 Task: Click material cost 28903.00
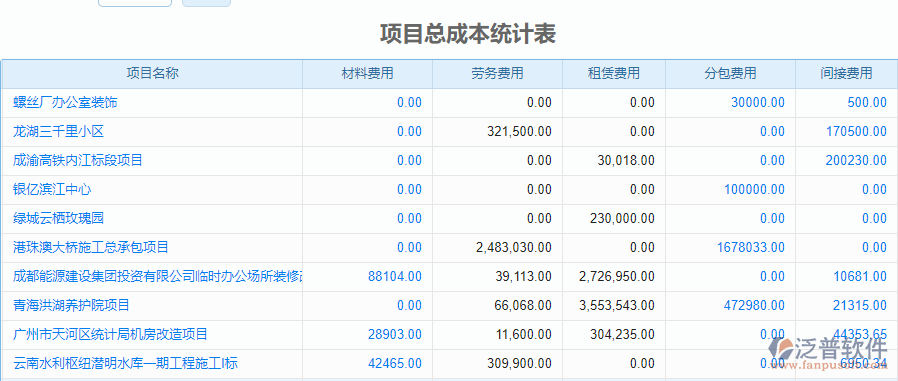coord(395,334)
